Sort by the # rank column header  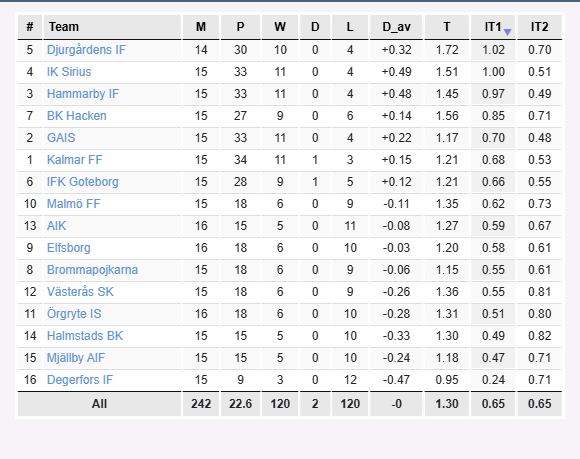30,27
